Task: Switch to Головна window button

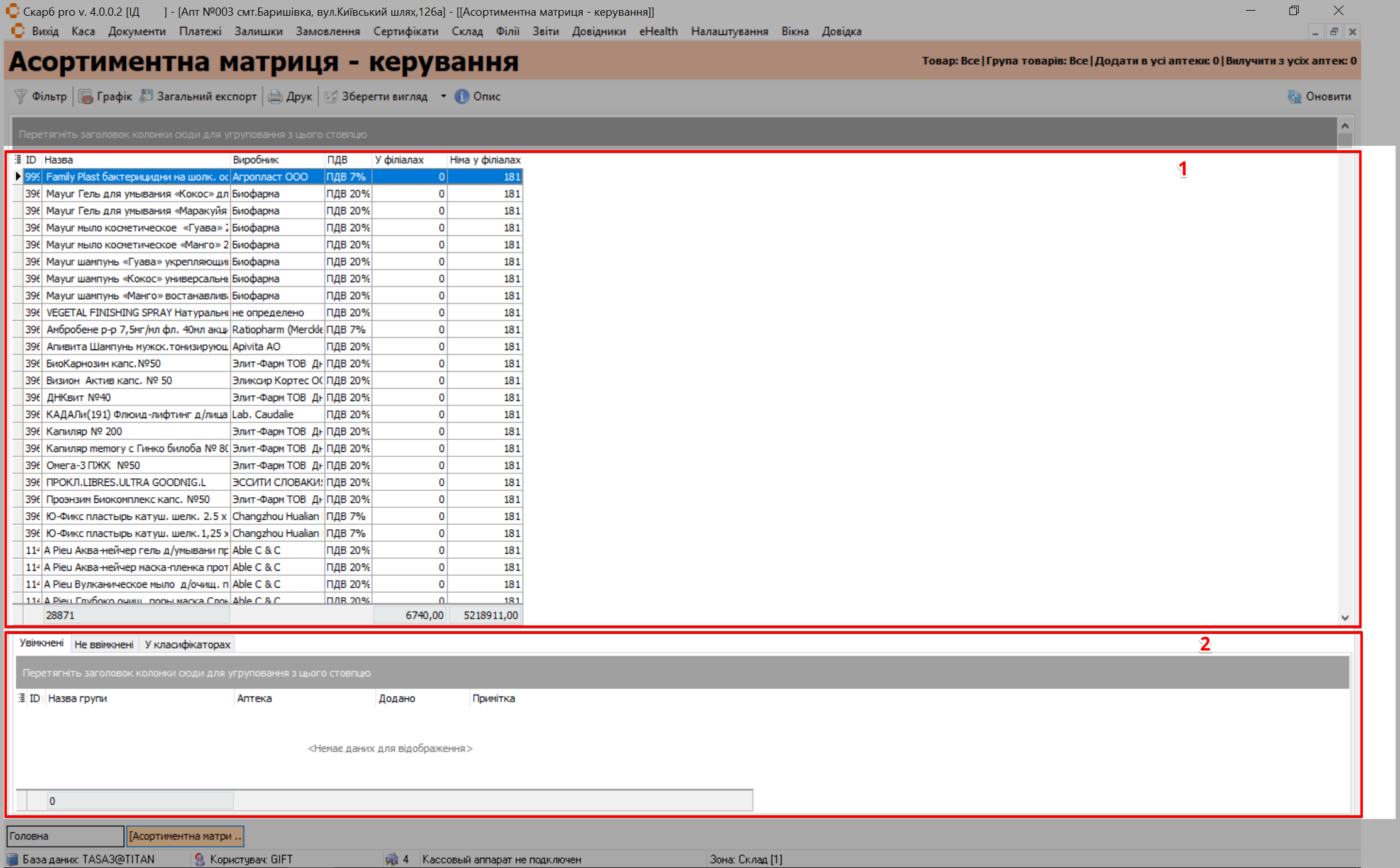Action: click(x=65, y=836)
